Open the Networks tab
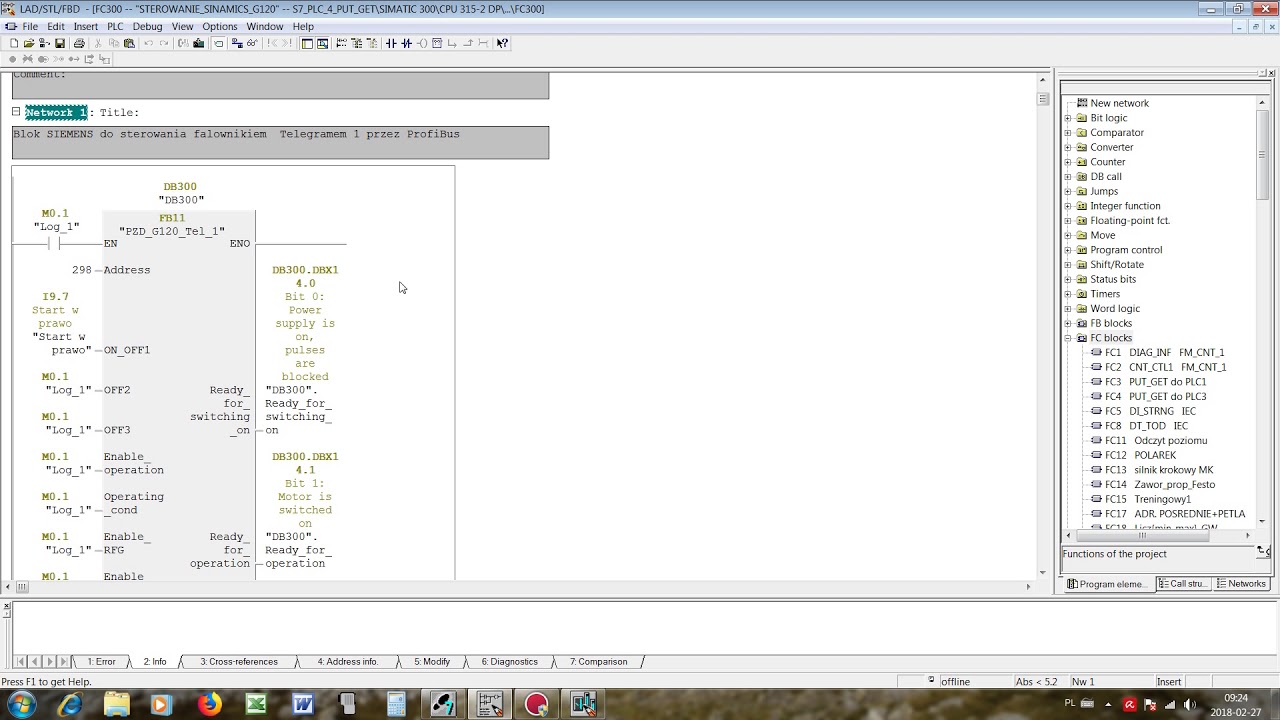 (x=1242, y=584)
